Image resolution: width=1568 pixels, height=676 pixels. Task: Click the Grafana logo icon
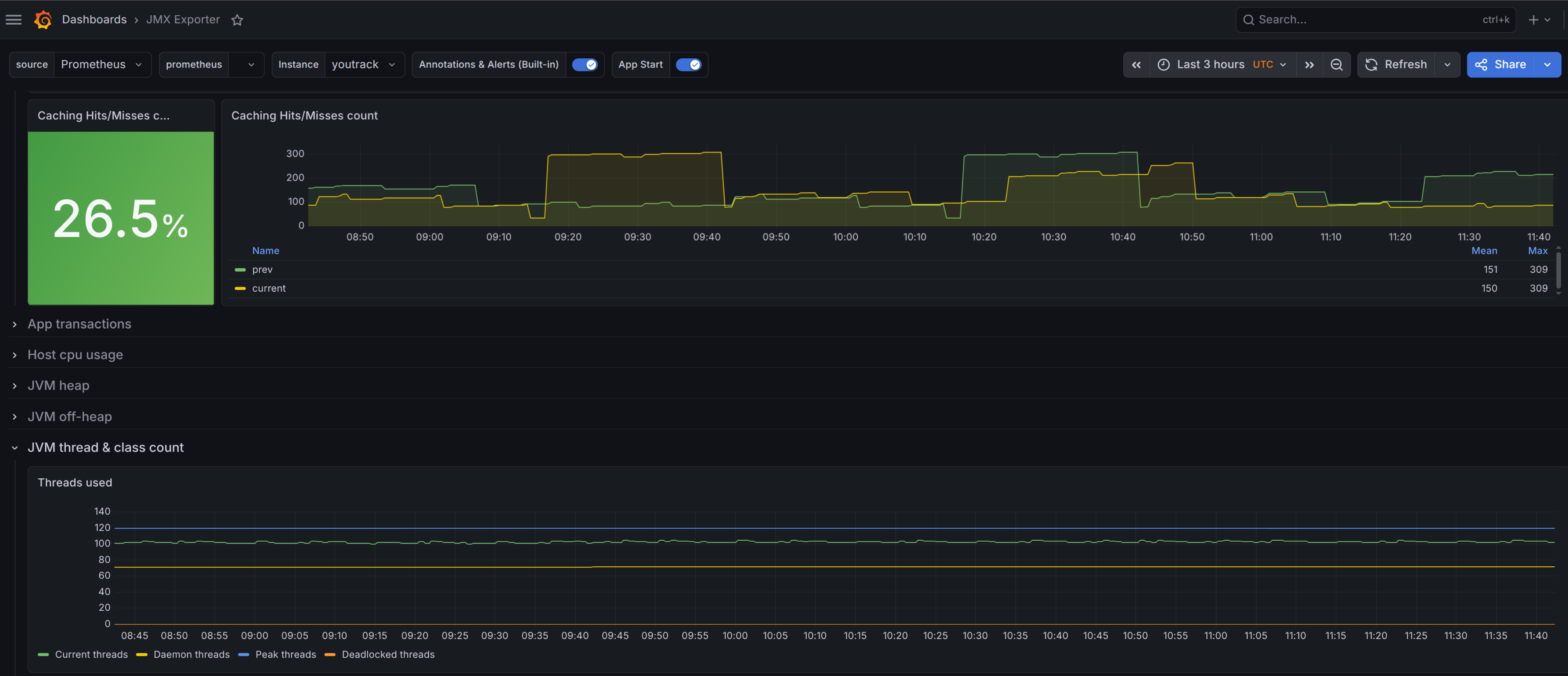pyautogui.click(x=43, y=19)
